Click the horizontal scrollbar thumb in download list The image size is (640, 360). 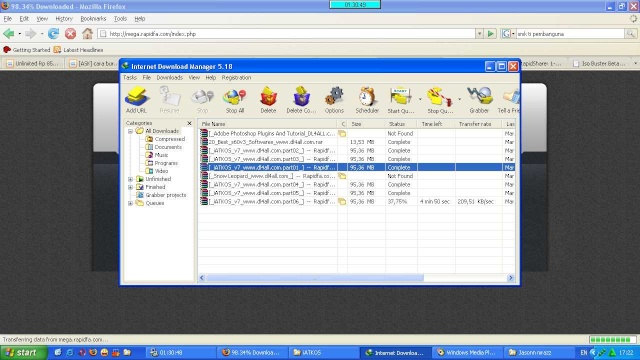314,278
